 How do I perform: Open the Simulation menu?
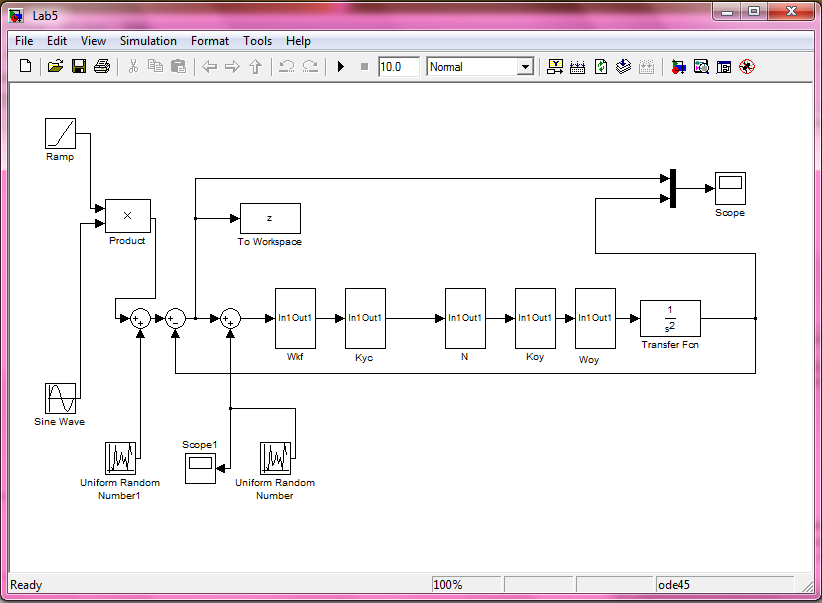pyautogui.click(x=148, y=41)
